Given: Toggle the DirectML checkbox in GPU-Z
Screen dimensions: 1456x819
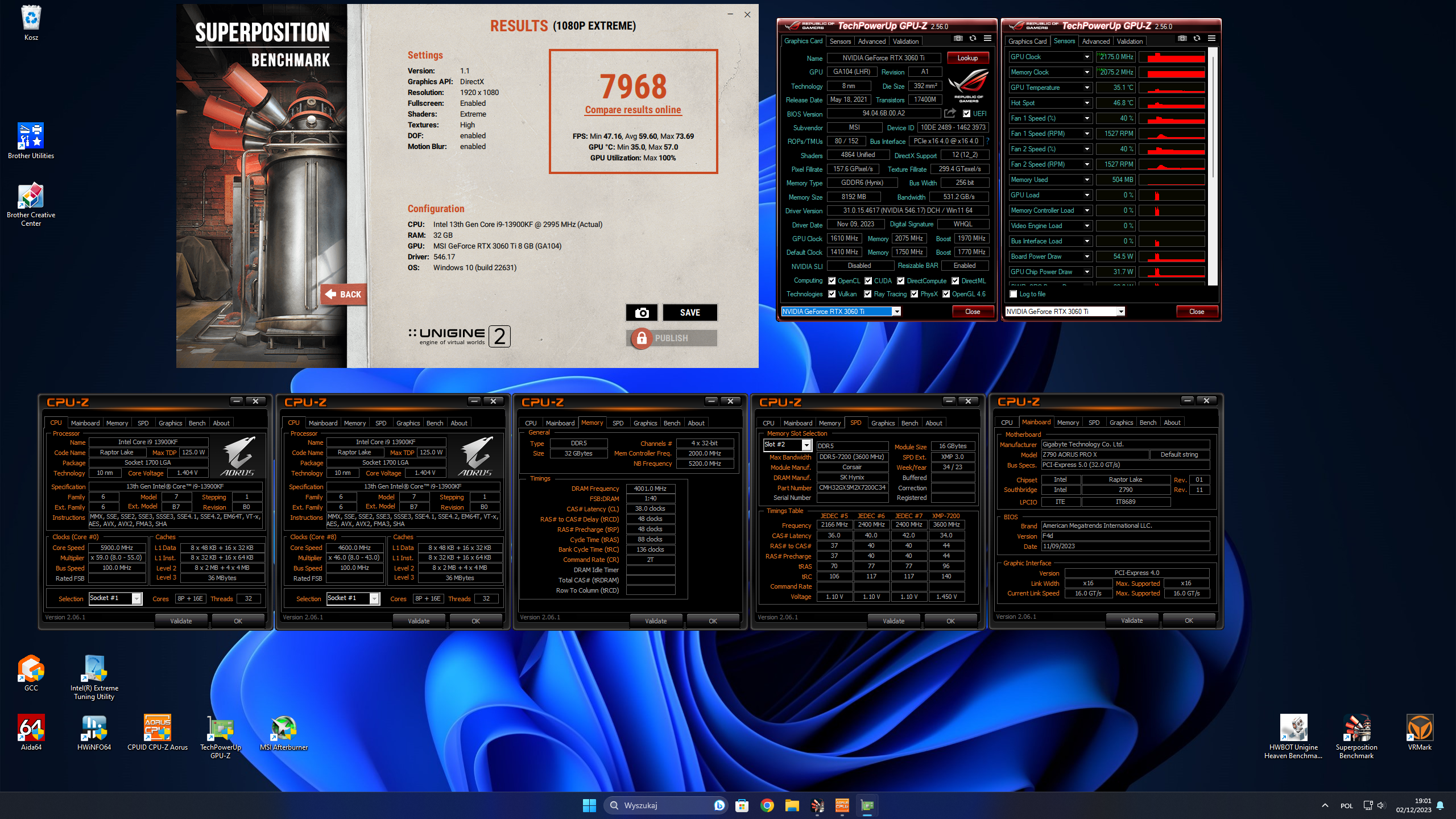Looking at the screenshot, I should (x=955, y=281).
